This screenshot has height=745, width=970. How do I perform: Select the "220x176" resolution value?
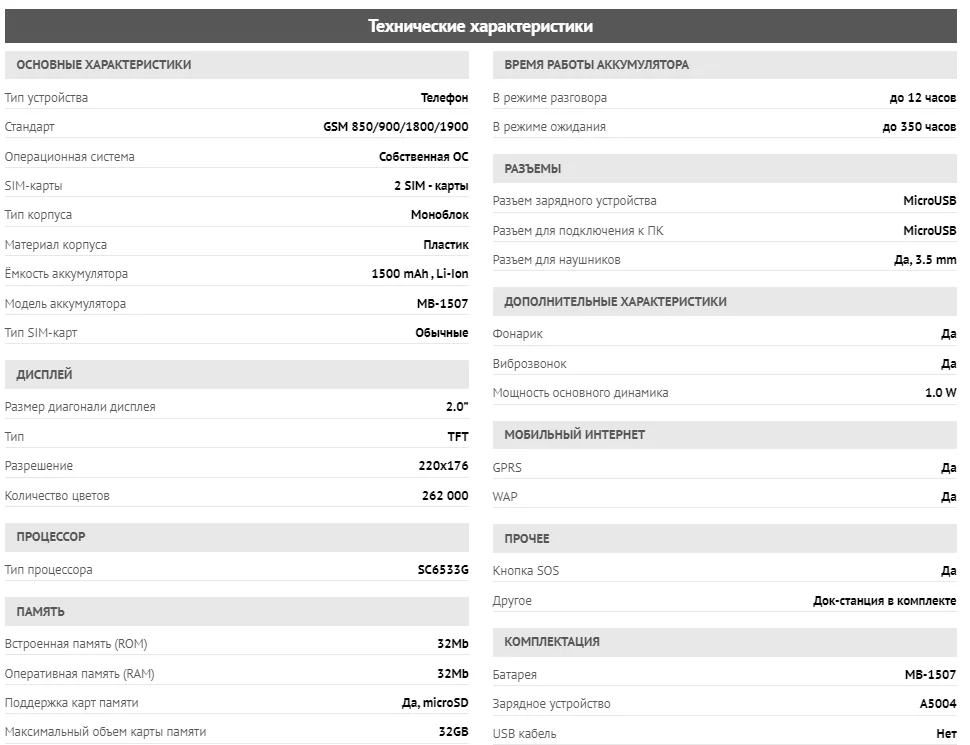[443, 466]
